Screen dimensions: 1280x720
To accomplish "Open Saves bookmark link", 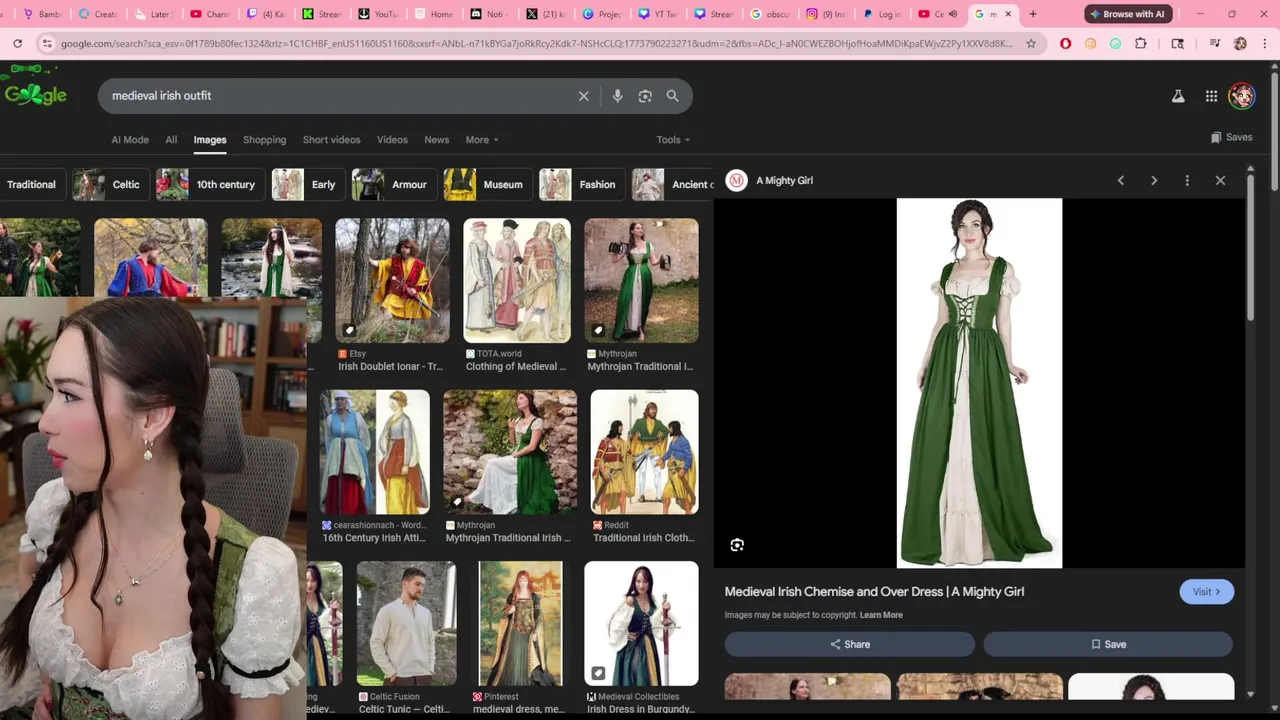I will (1231, 137).
